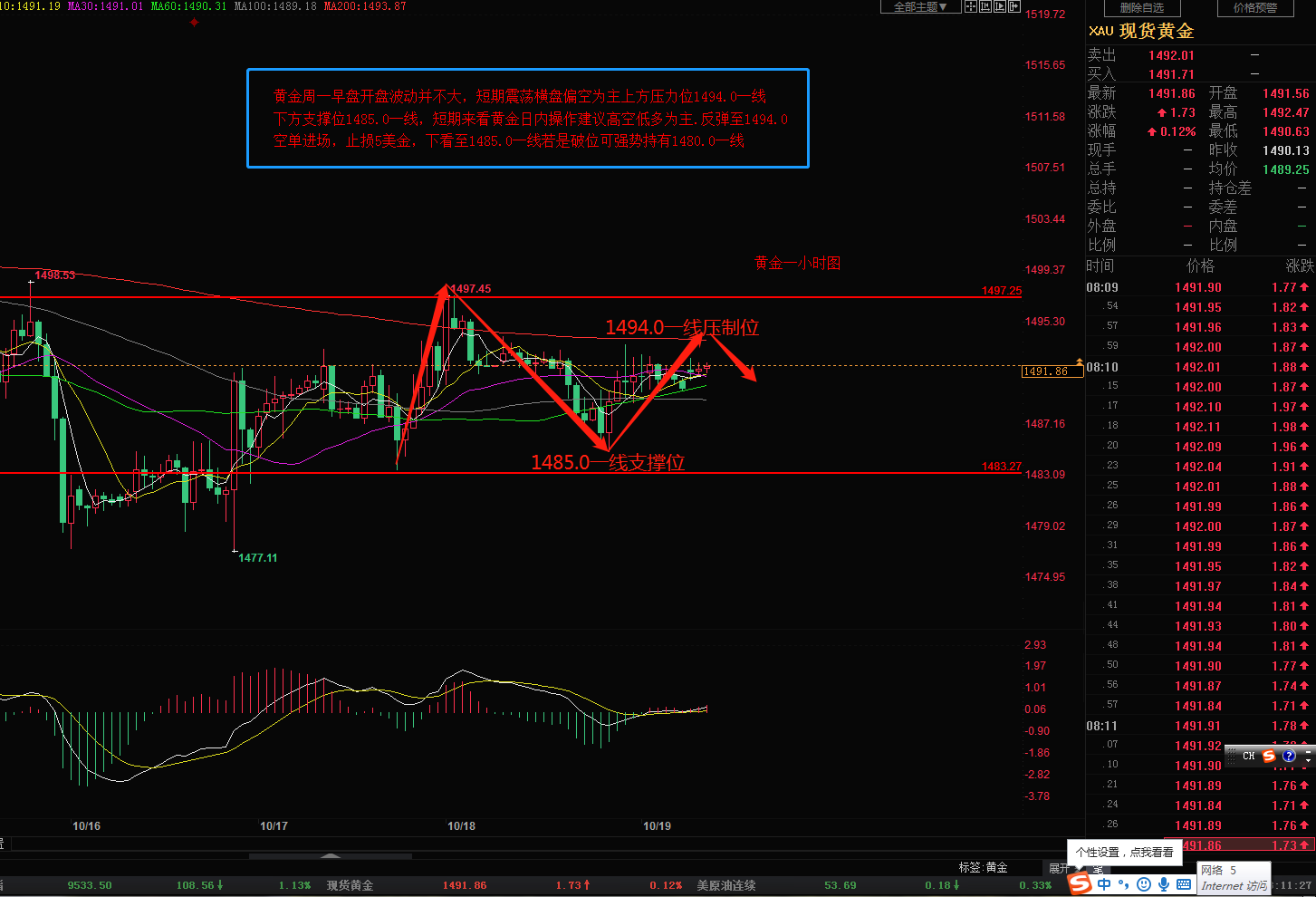Click the 10/19 date on time axis
Image resolution: width=1316 pixels, height=897 pixels.
pos(657,826)
